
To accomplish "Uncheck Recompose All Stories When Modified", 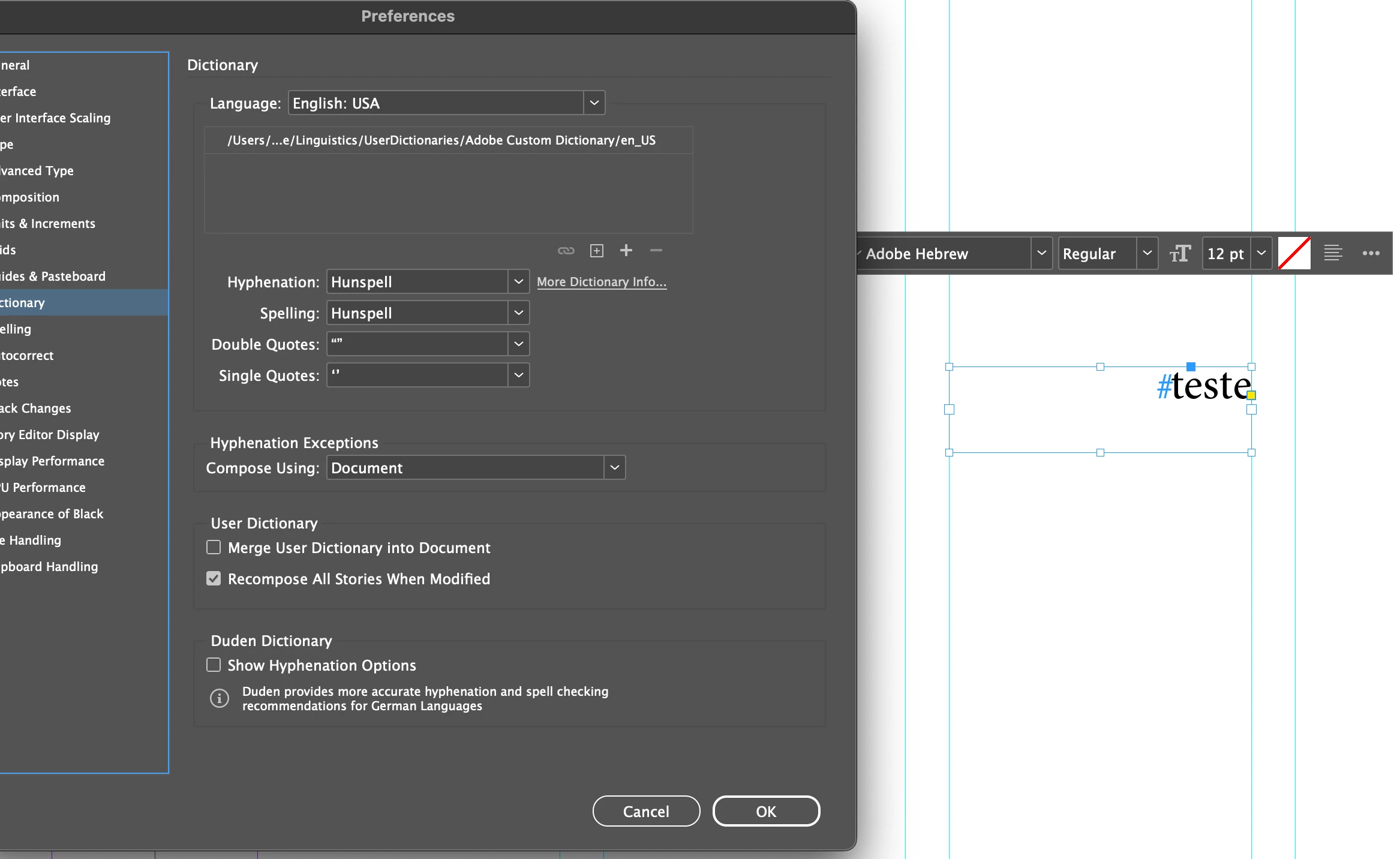I will click(x=214, y=579).
